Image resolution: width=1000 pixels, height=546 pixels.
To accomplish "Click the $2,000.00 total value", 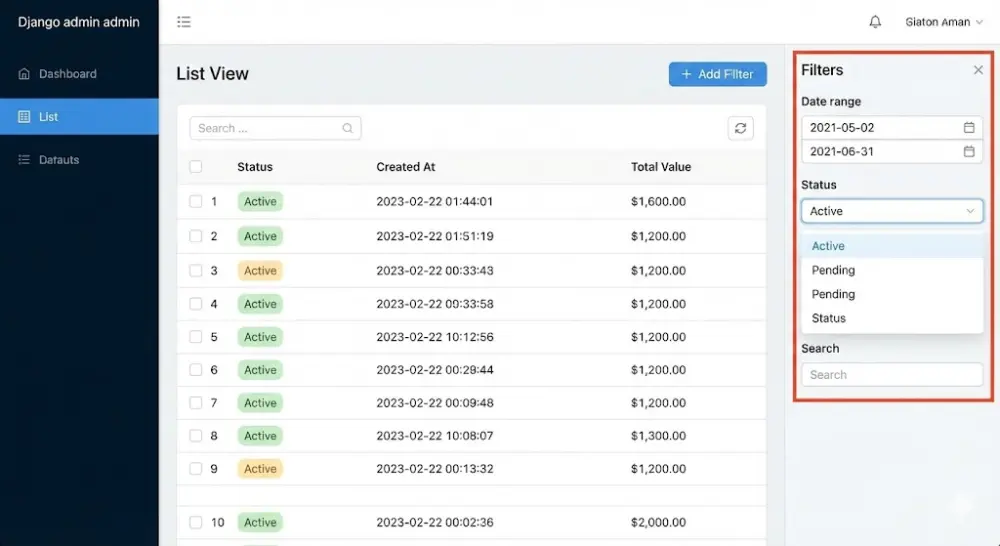I will point(658,522).
